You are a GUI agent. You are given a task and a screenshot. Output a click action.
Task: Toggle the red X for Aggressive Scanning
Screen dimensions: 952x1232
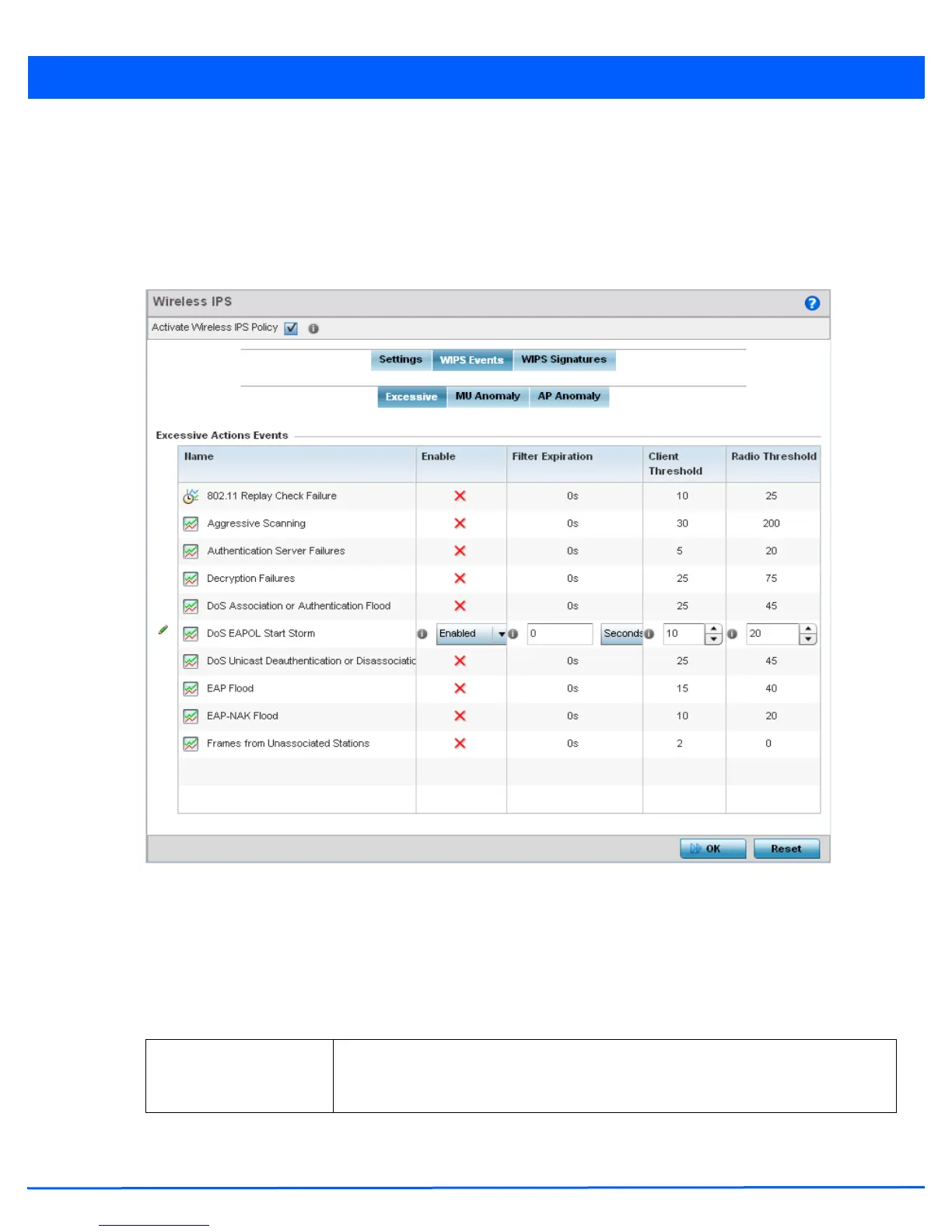click(460, 523)
